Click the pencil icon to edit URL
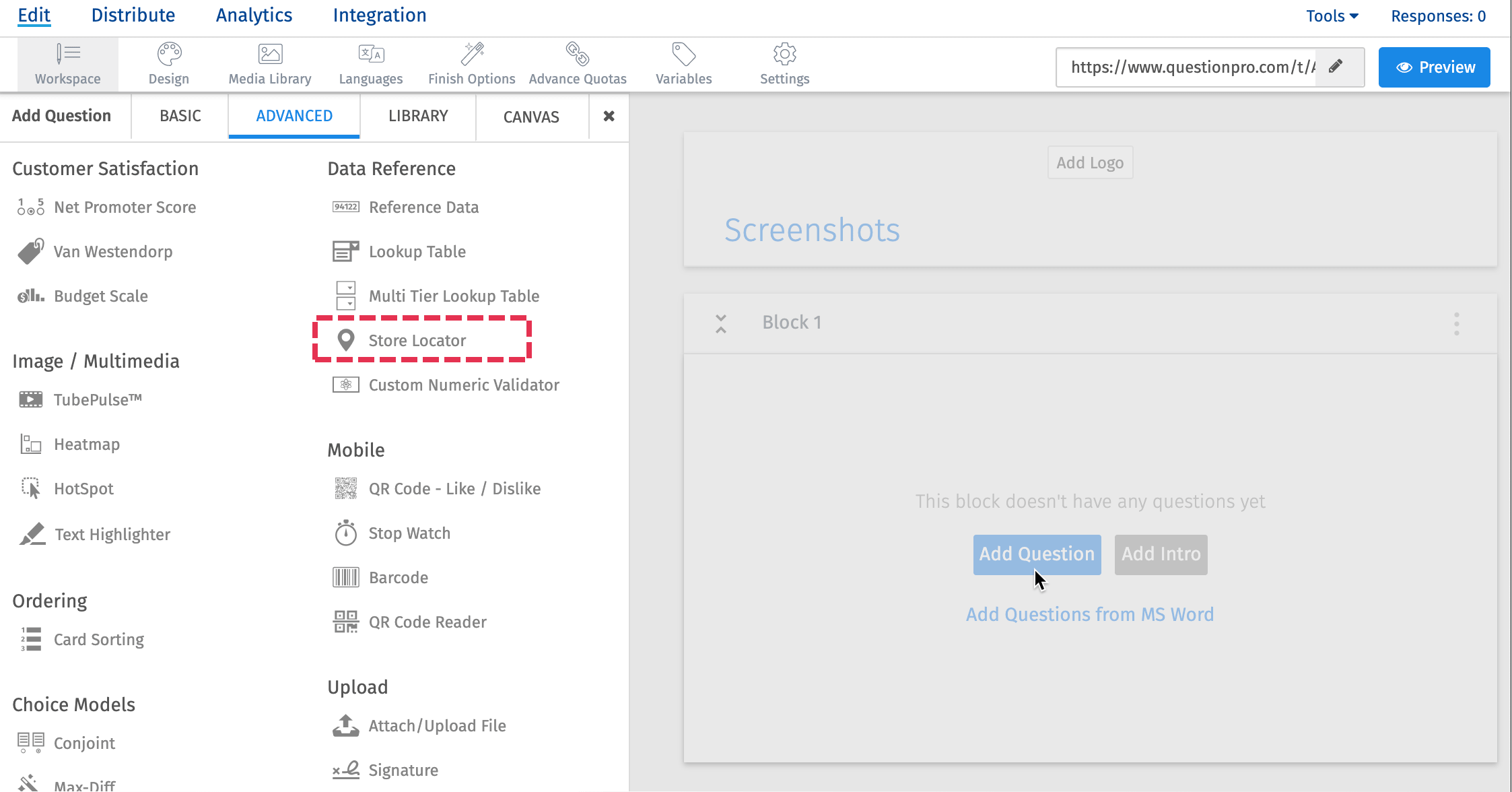 [1336, 67]
